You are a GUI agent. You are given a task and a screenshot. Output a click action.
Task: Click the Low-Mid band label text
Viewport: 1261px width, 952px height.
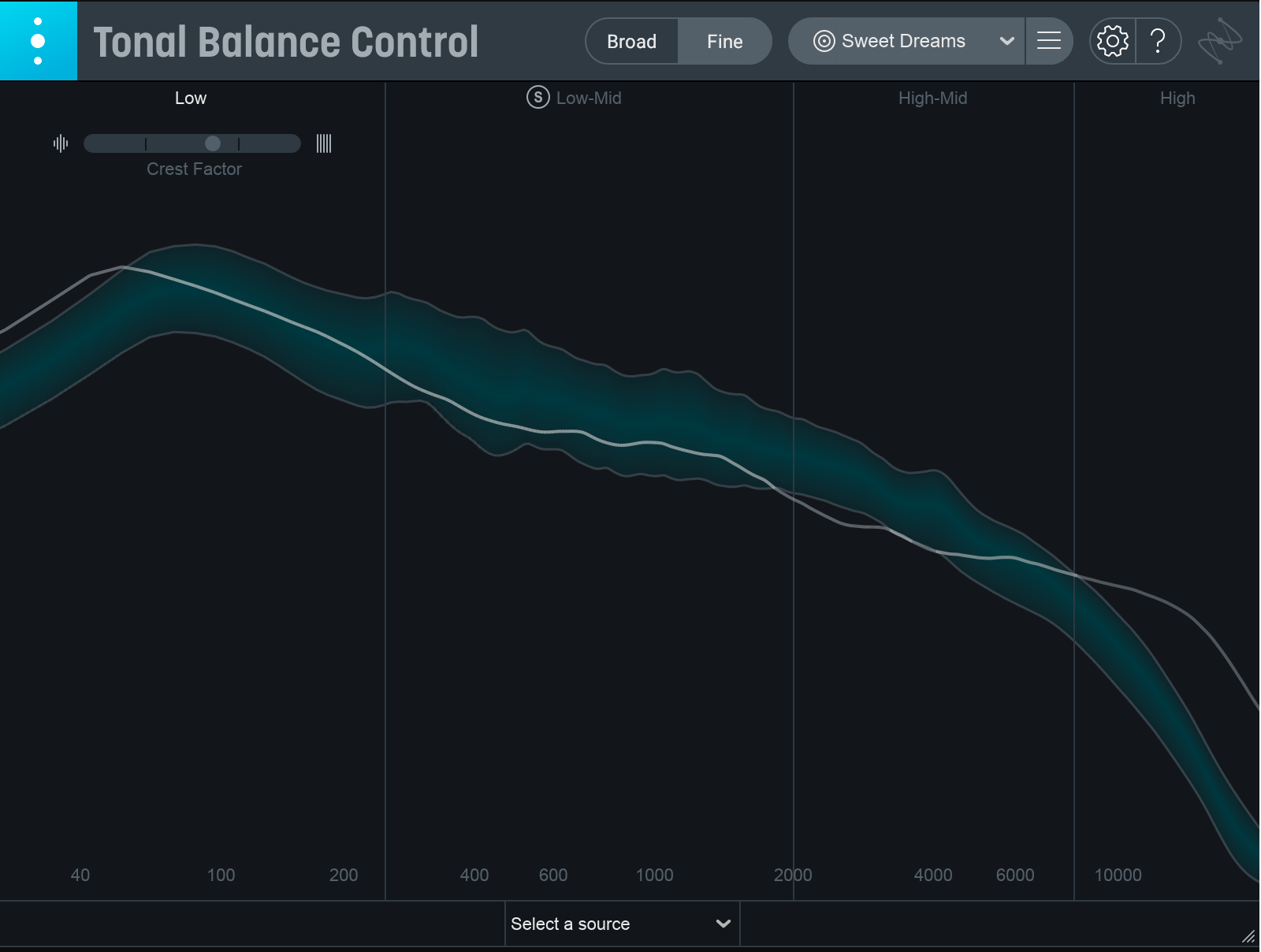pos(589,99)
